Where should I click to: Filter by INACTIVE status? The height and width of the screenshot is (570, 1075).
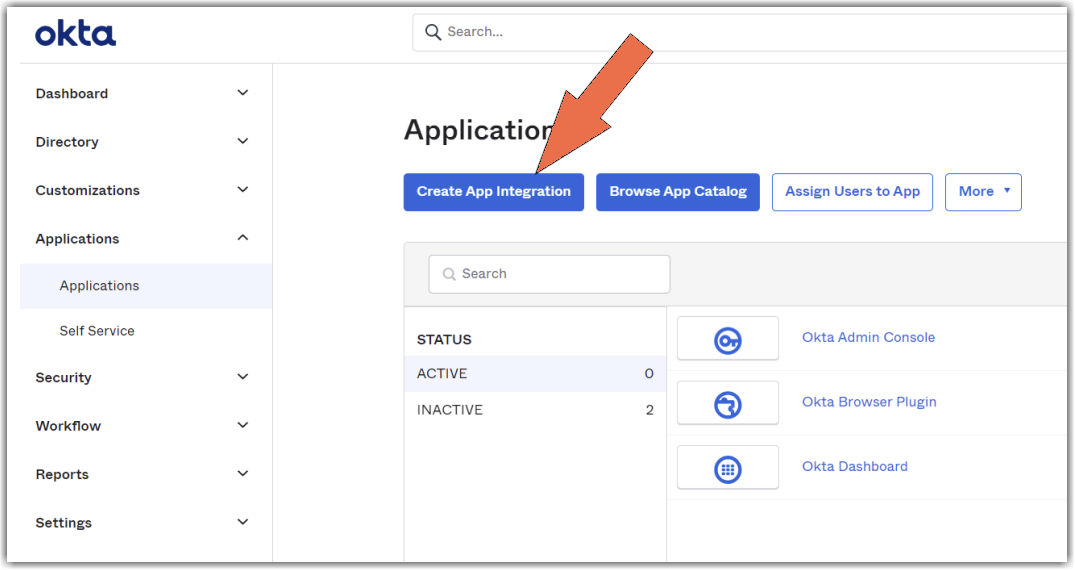(x=535, y=410)
